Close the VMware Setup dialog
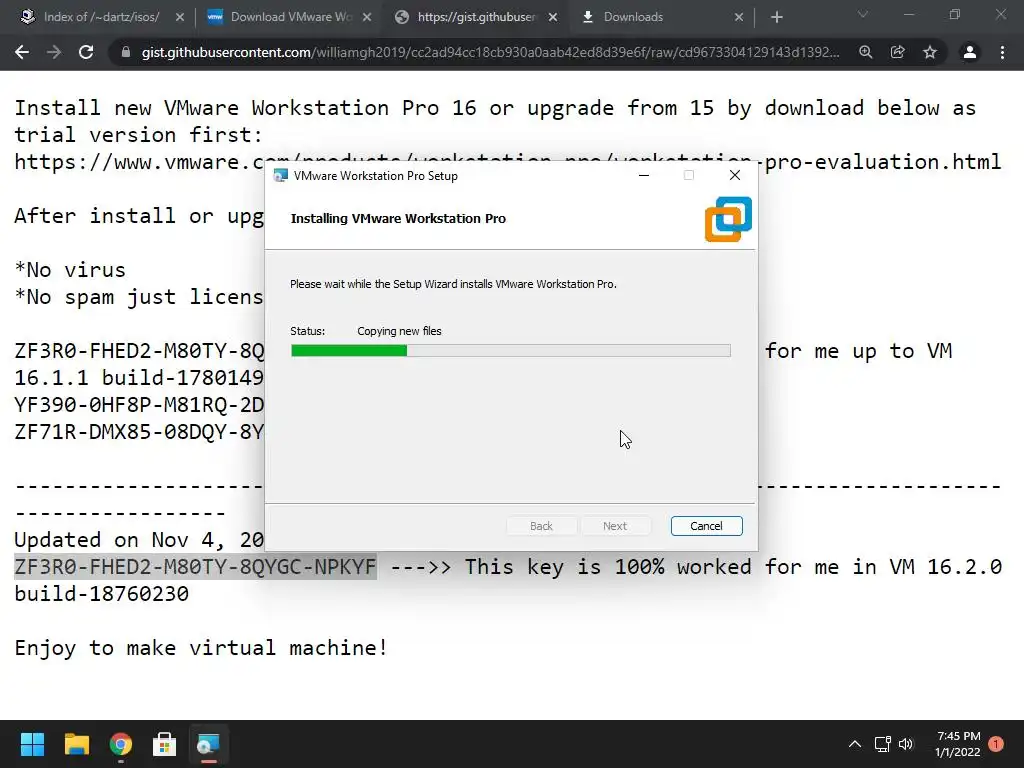 point(735,175)
